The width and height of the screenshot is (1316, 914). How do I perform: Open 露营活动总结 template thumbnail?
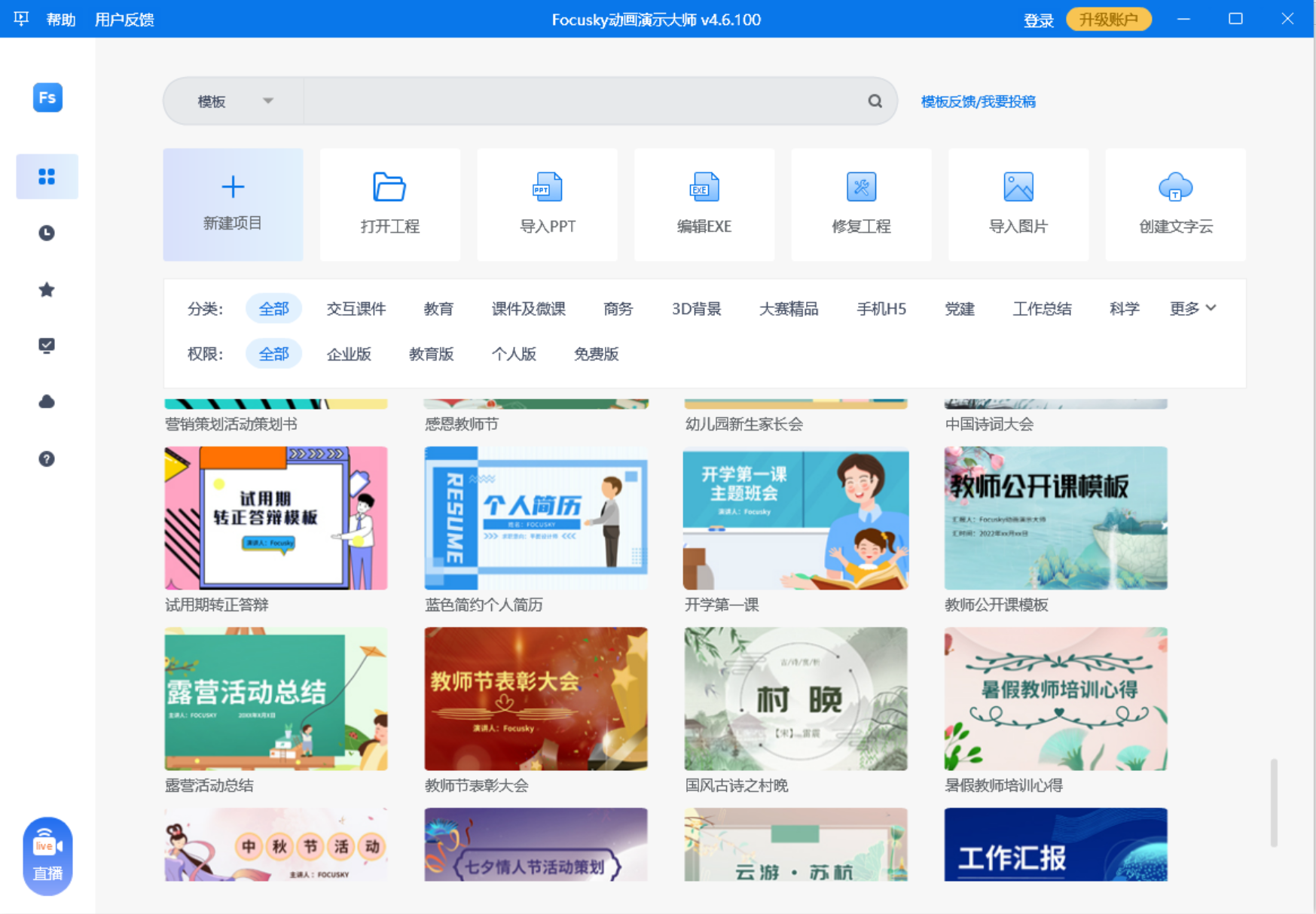coord(276,699)
